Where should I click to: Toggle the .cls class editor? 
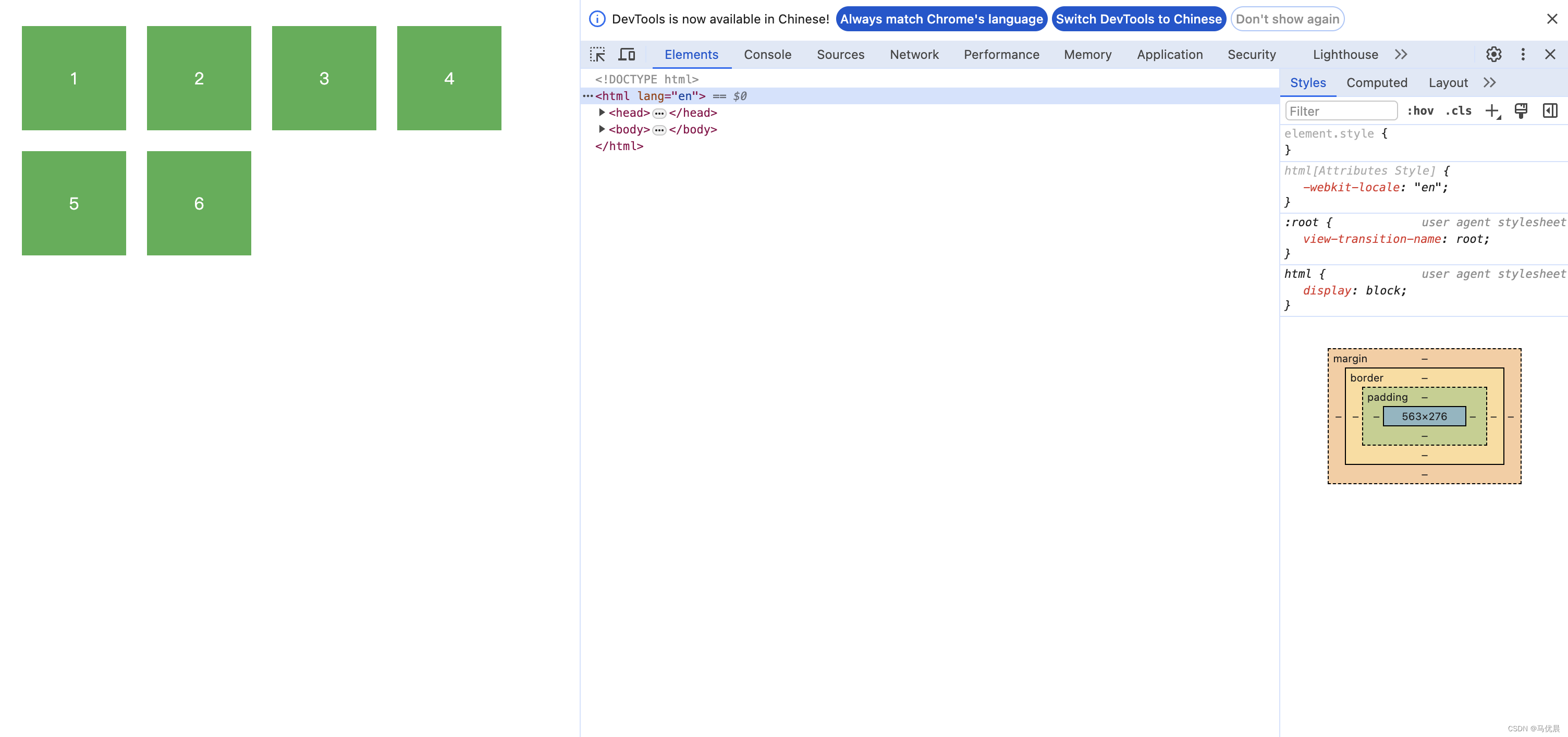tap(1462, 111)
